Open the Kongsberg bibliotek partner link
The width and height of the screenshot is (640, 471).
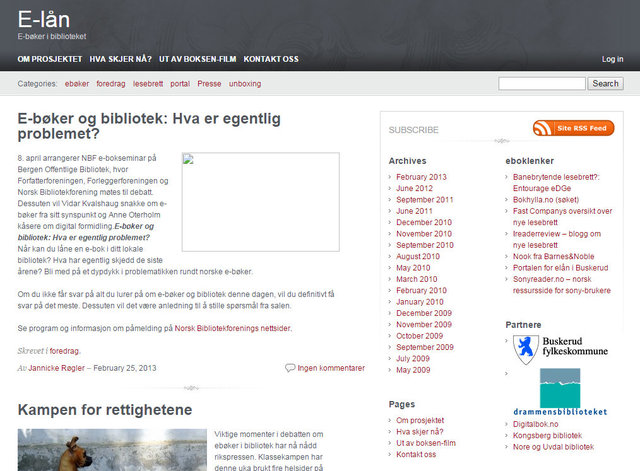coord(547,436)
